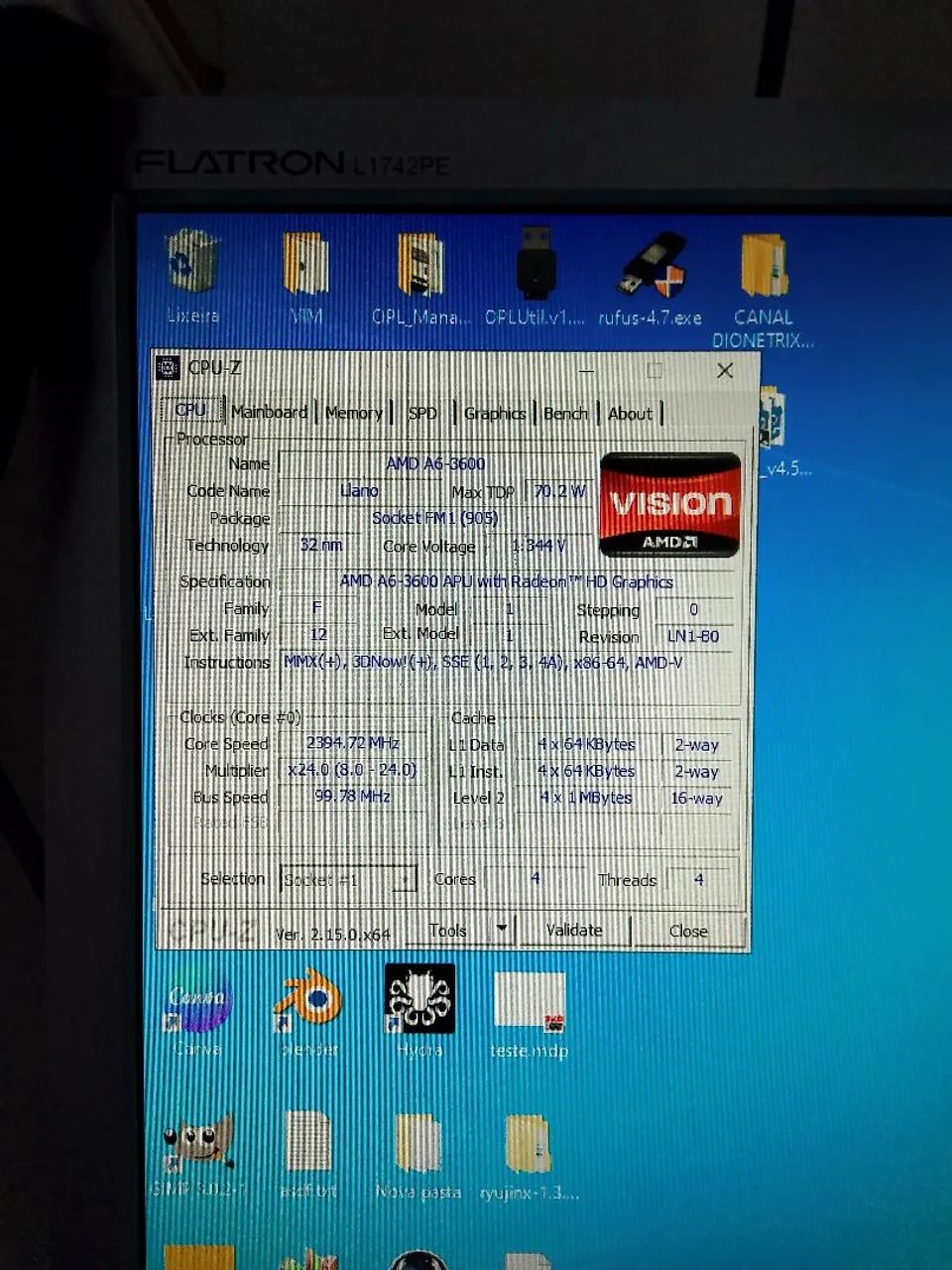
Task: Click the Specification APU text field
Action: pos(507,581)
